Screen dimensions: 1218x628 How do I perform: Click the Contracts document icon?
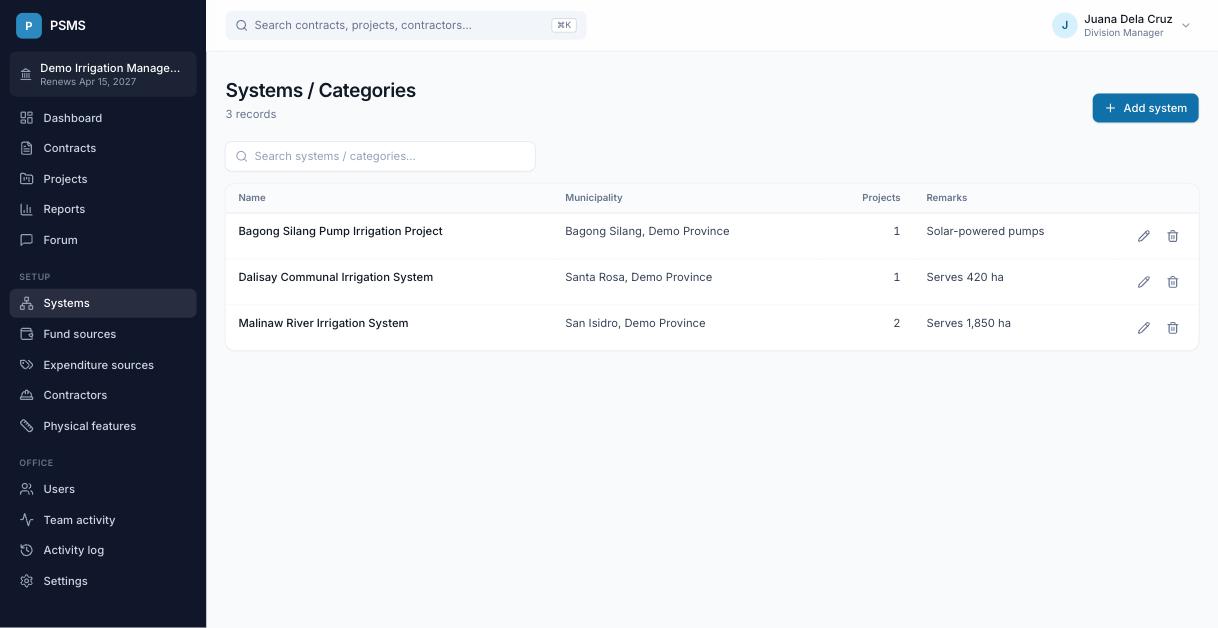[x=27, y=148]
